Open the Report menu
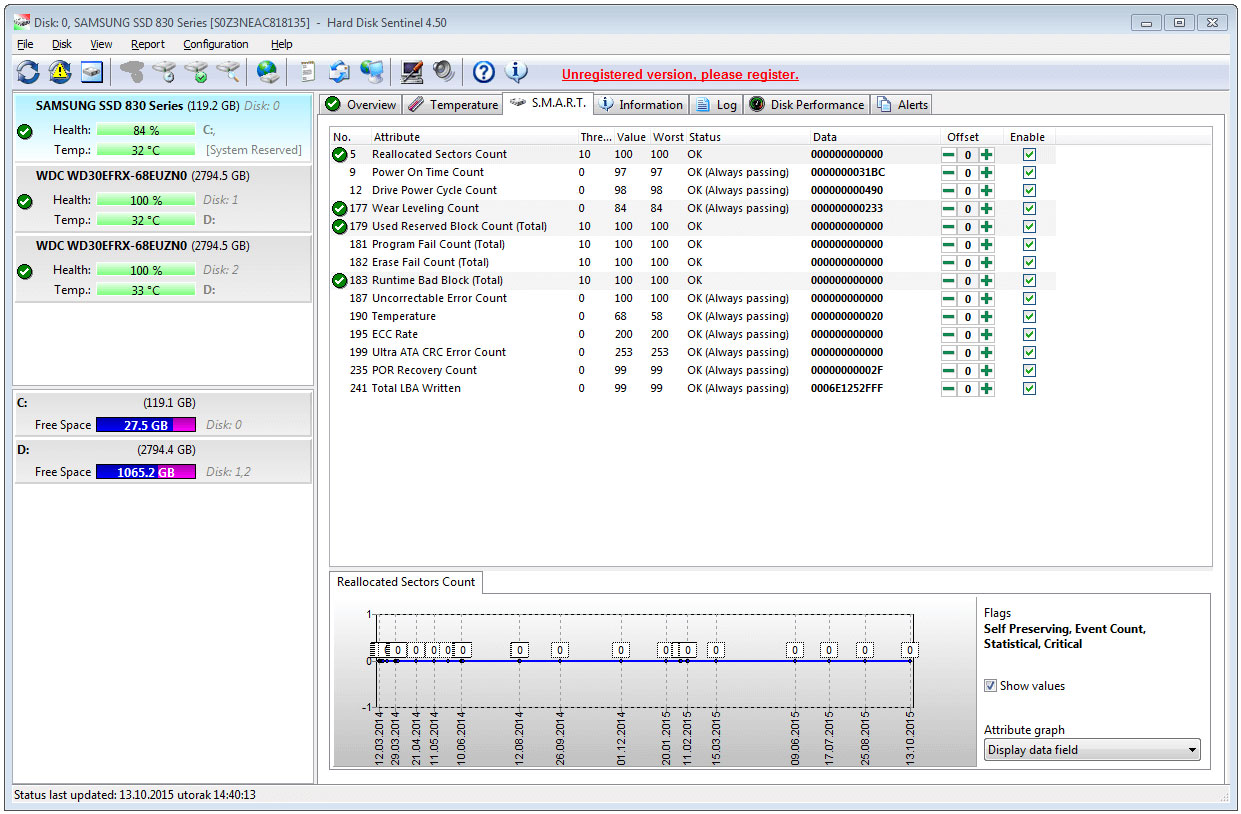The height and width of the screenshot is (814, 1241). [x=148, y=44]
